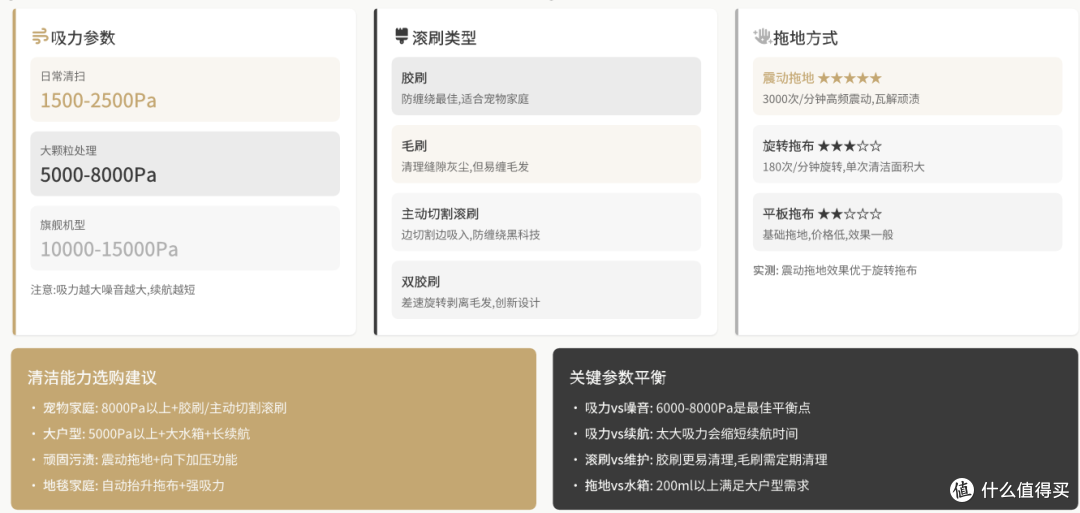Click the text 180次/分钟旋转,单次清洁面积大
This screenshot has height=513, width=1080.
844,167
